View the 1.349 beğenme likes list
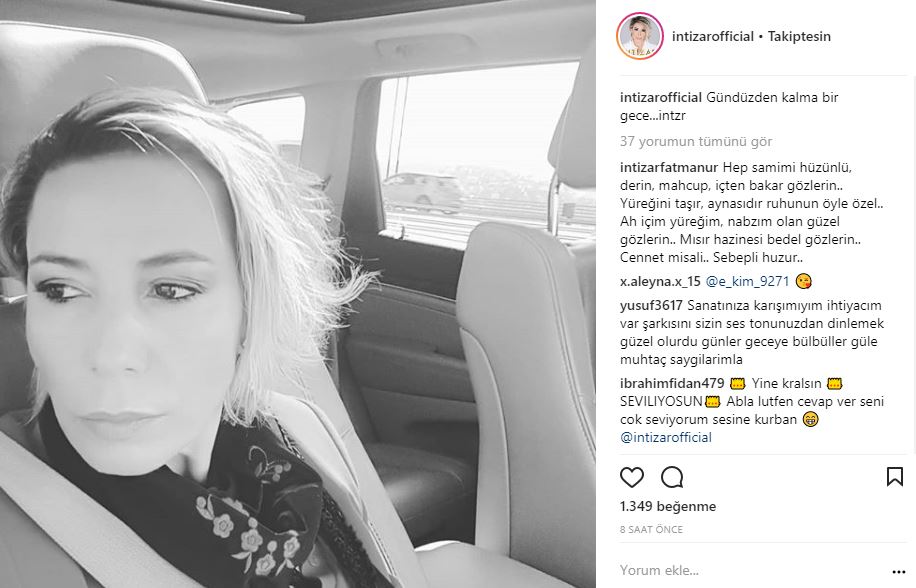 pyautogui.click(x=668, y=506)
